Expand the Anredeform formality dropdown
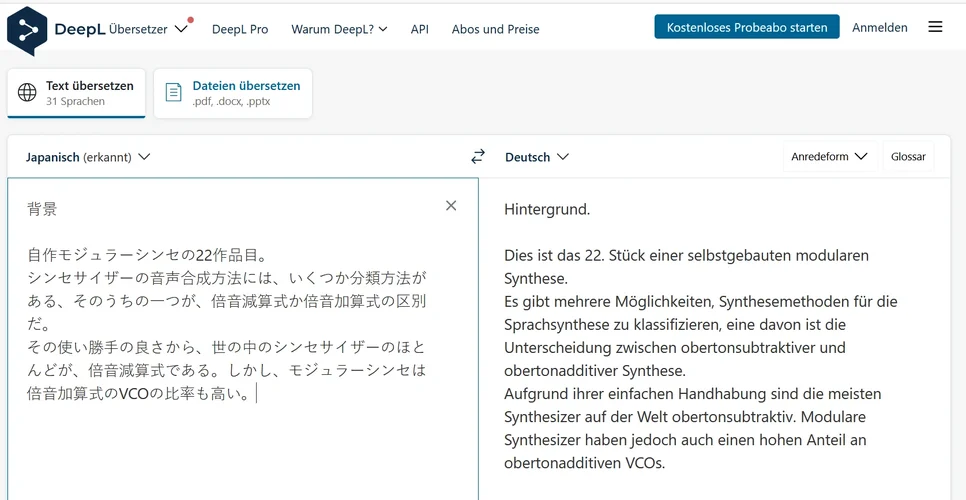 click(829, 157)
